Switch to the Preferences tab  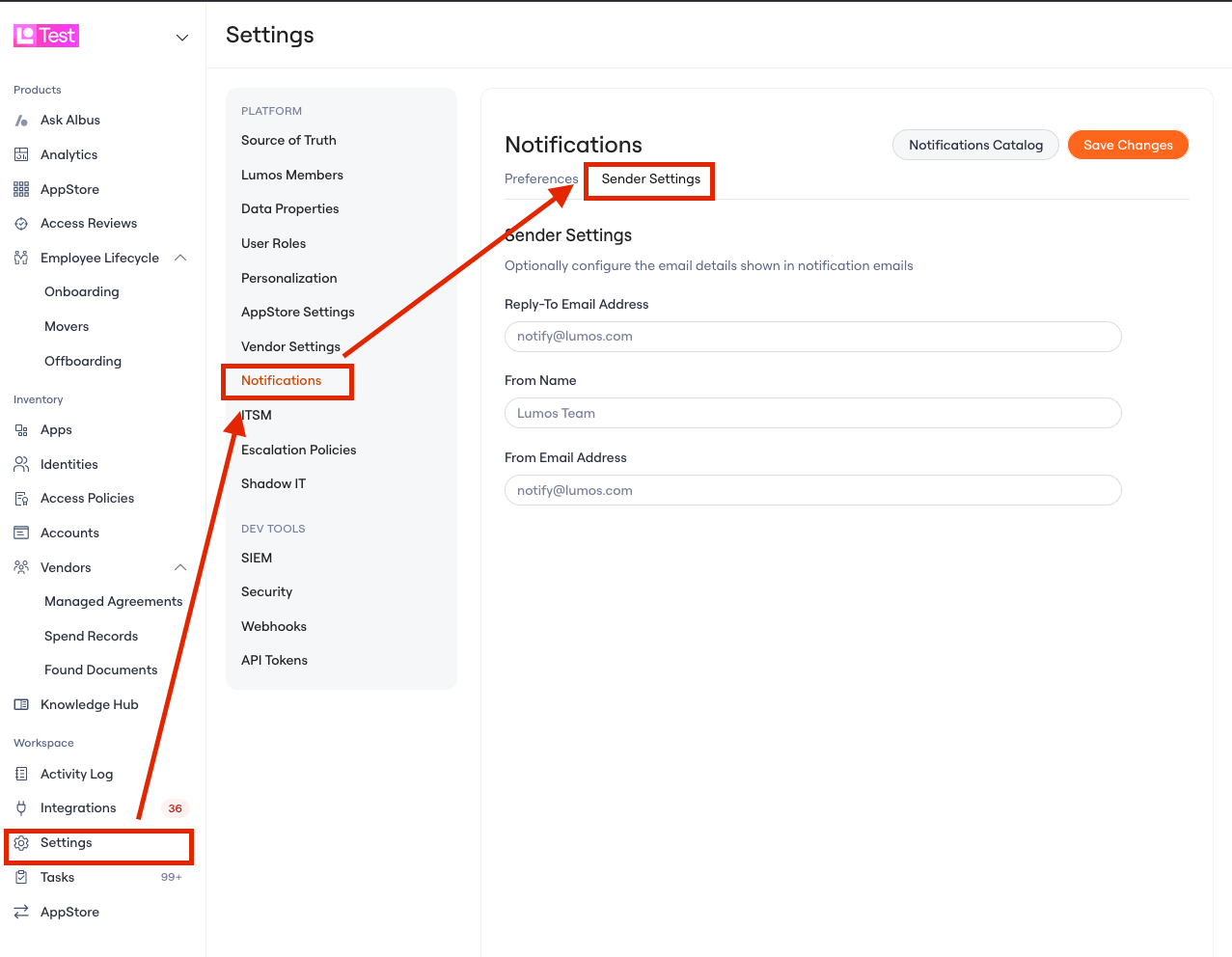tap(541, 179)
